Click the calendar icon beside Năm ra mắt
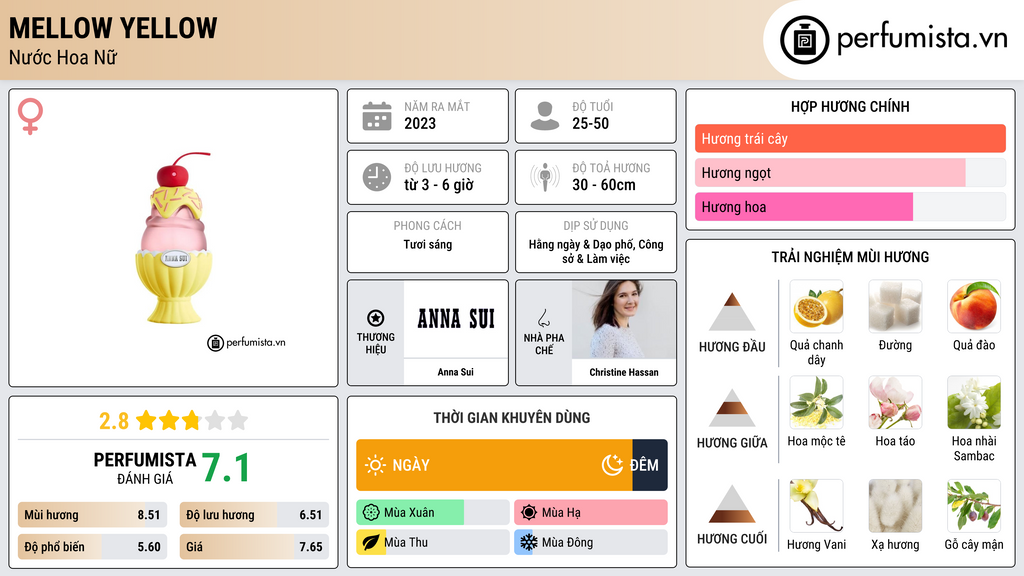 377,116
